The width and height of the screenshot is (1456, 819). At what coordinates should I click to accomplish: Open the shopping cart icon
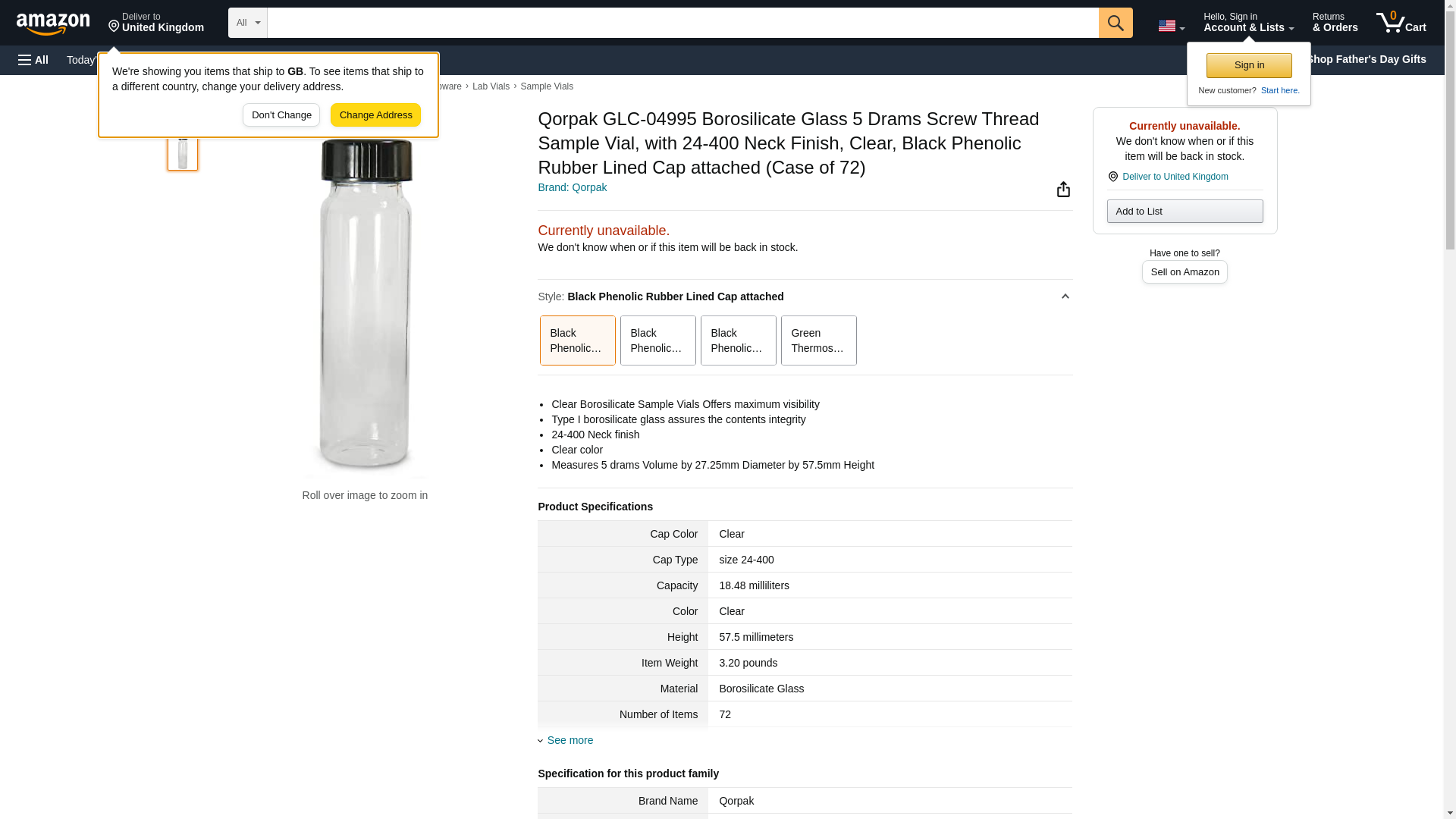(x=1400, y=23)
